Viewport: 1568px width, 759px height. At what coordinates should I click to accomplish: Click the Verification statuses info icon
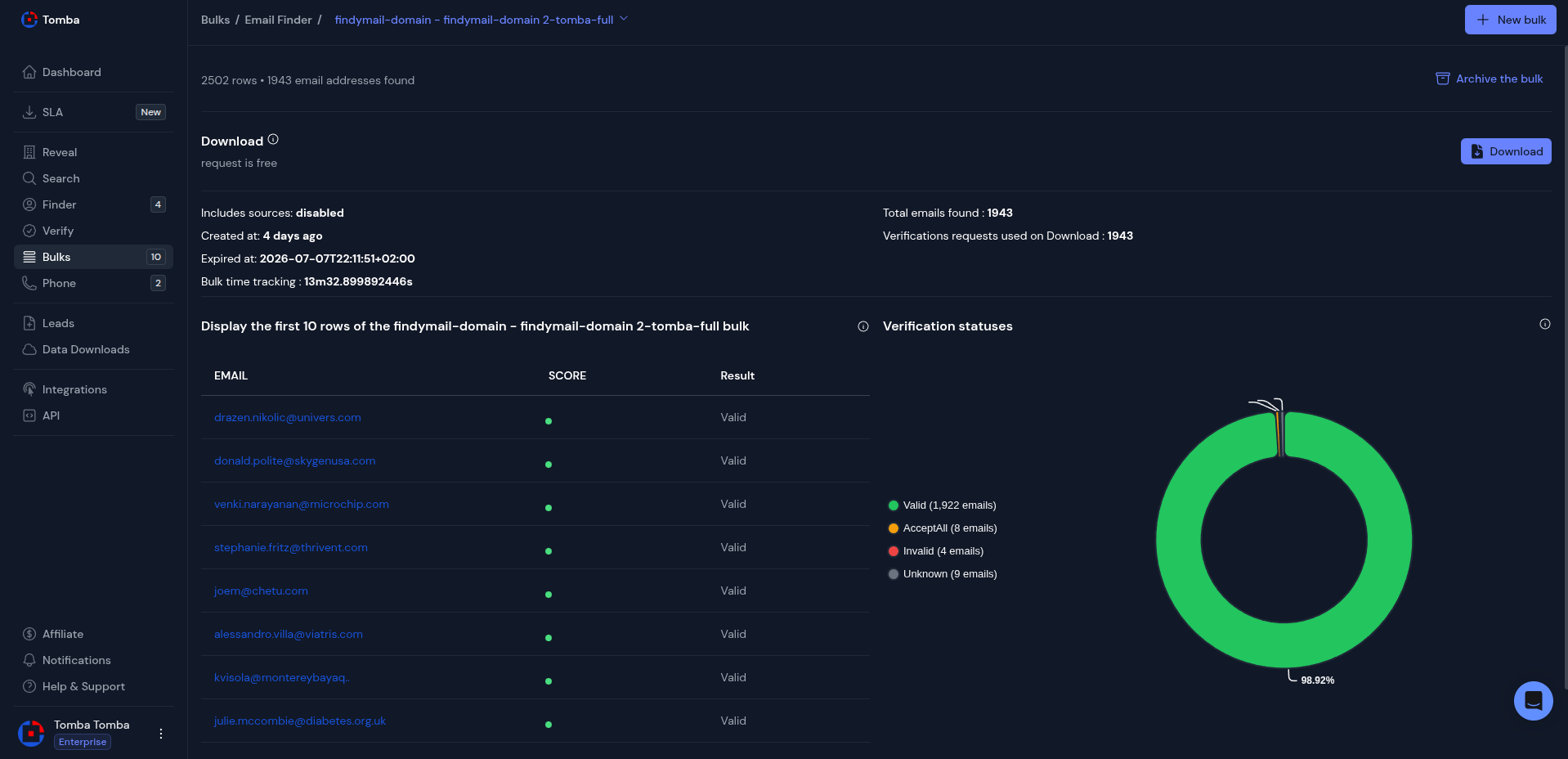point(1544,324)
